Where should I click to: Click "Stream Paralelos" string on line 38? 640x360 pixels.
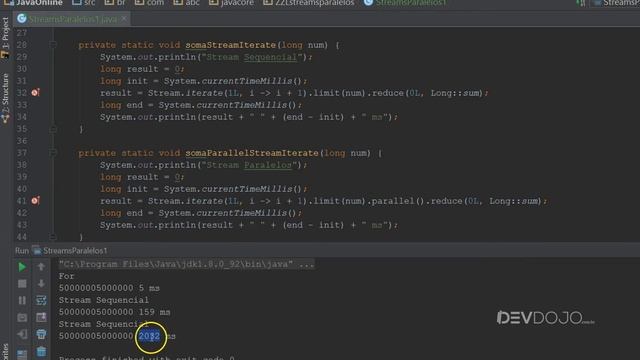[249, 165]
